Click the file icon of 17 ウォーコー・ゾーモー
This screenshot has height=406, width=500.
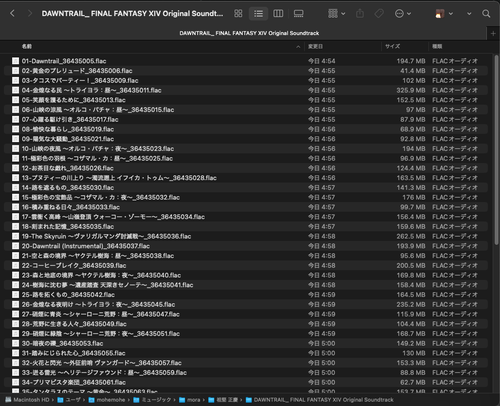[x=15, y=217]
